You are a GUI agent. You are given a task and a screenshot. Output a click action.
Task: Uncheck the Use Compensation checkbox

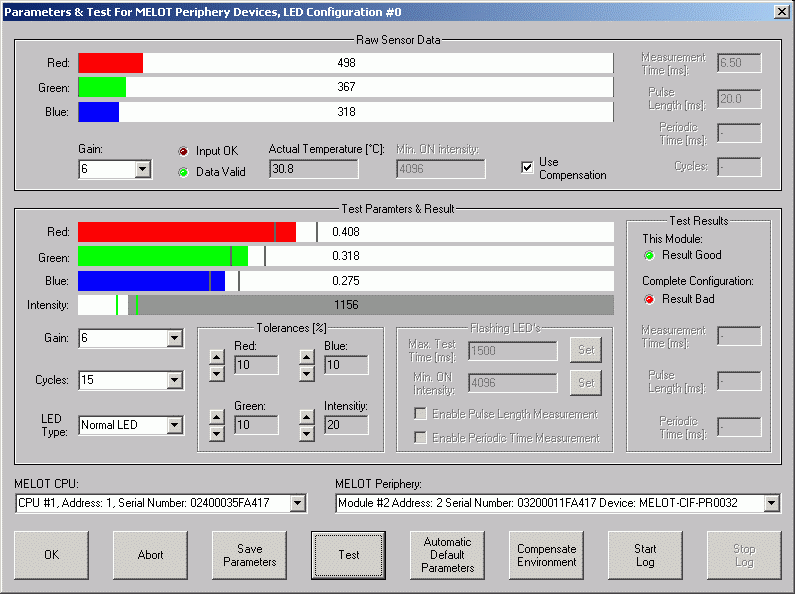527,167
